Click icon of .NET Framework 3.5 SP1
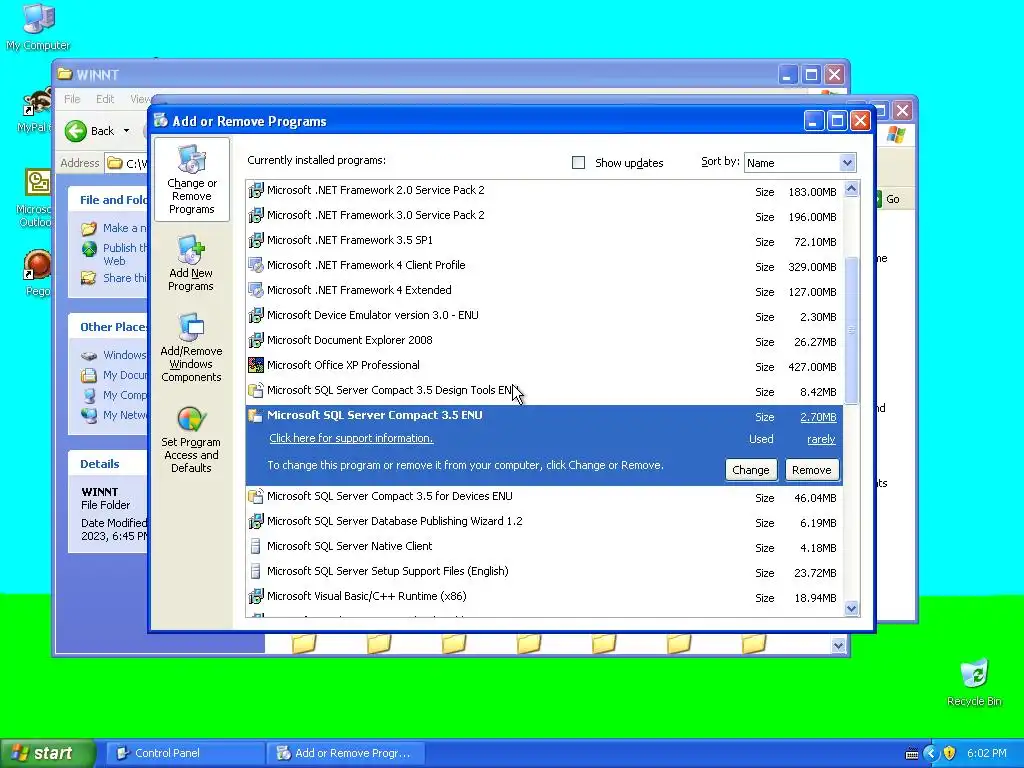This screenshot has height=768, width=1024. pyautogui.click(x=256, y=240)
